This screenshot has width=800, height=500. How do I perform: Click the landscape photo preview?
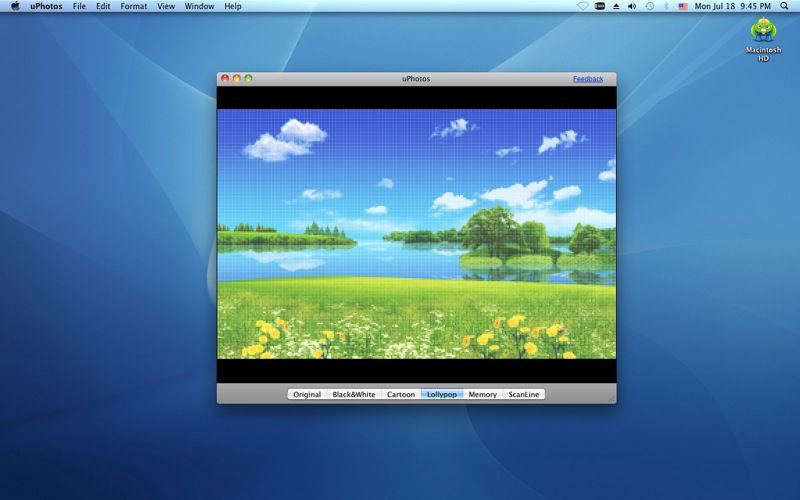coord(416,234)
